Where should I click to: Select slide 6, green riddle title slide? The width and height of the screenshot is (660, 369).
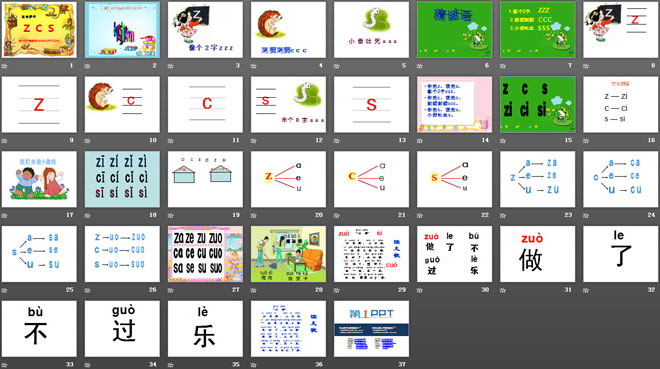click(x=455, y=29)
